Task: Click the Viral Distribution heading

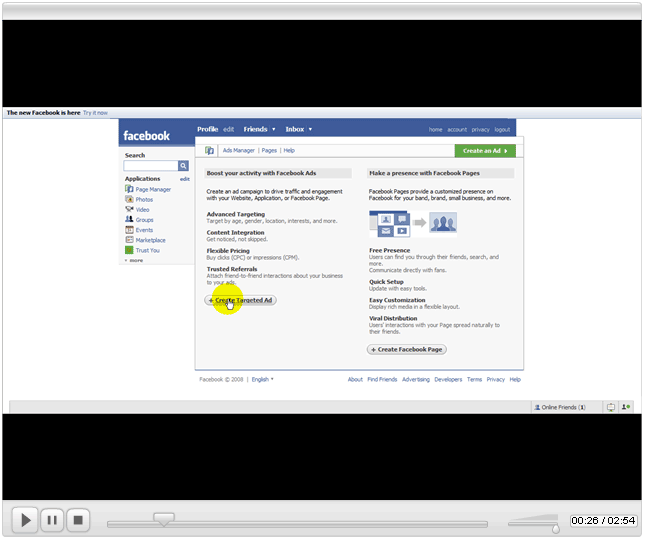Action: pyautogui.click(x=395, y=320)
